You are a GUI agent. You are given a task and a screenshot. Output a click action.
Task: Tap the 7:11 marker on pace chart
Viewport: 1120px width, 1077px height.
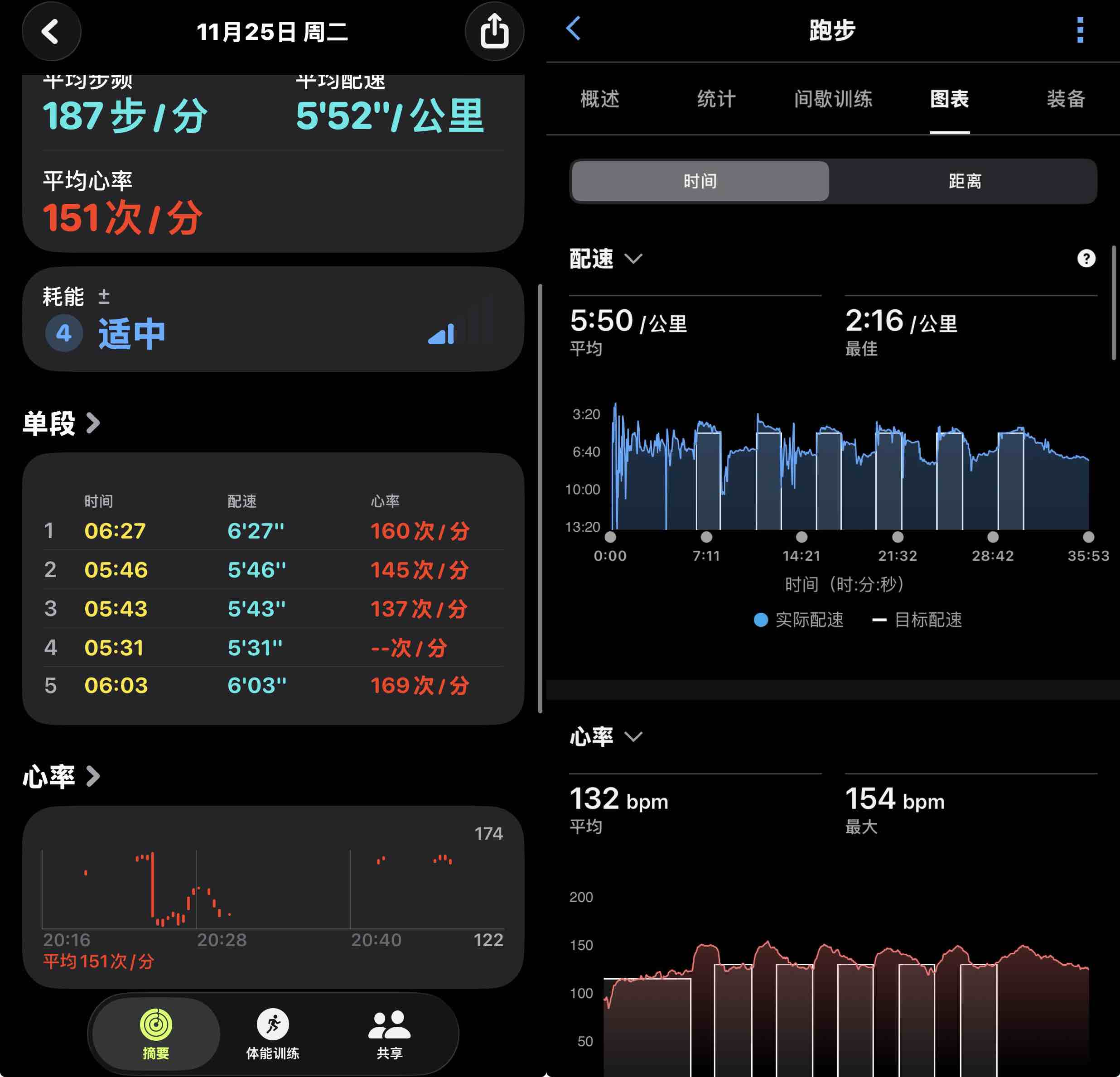point(706,537)
